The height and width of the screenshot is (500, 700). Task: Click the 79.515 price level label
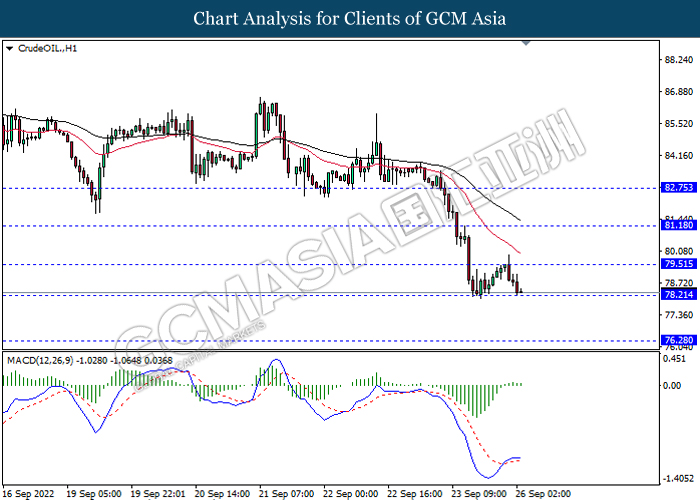(x=679, y=264)
